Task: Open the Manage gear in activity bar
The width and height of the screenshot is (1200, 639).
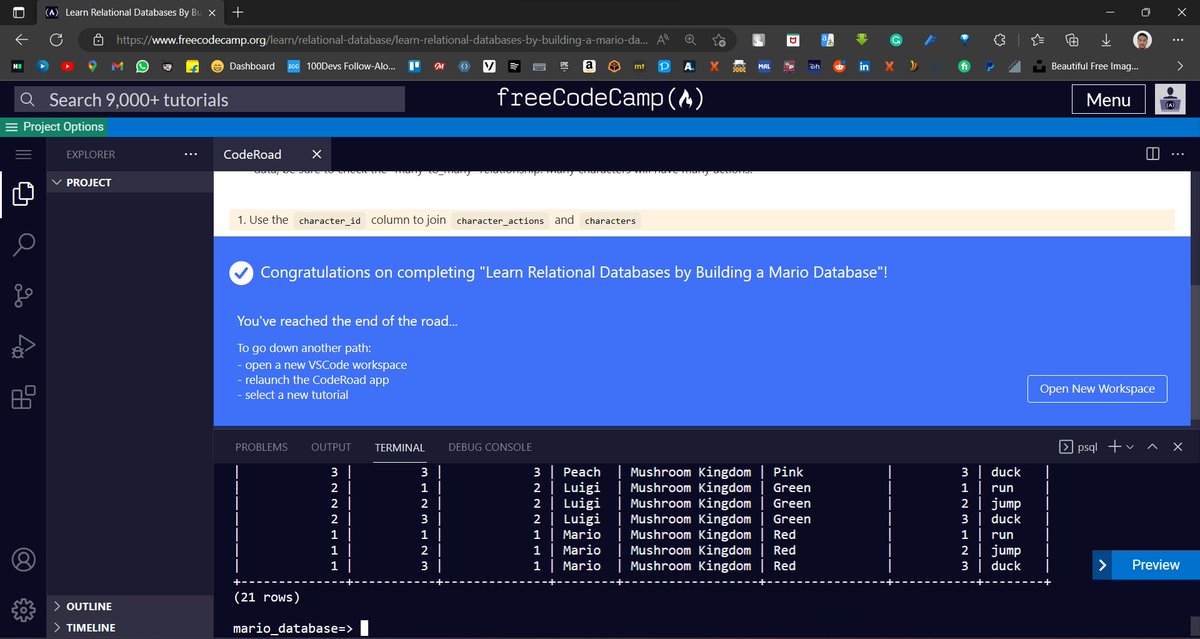Action: pos(24,608)
